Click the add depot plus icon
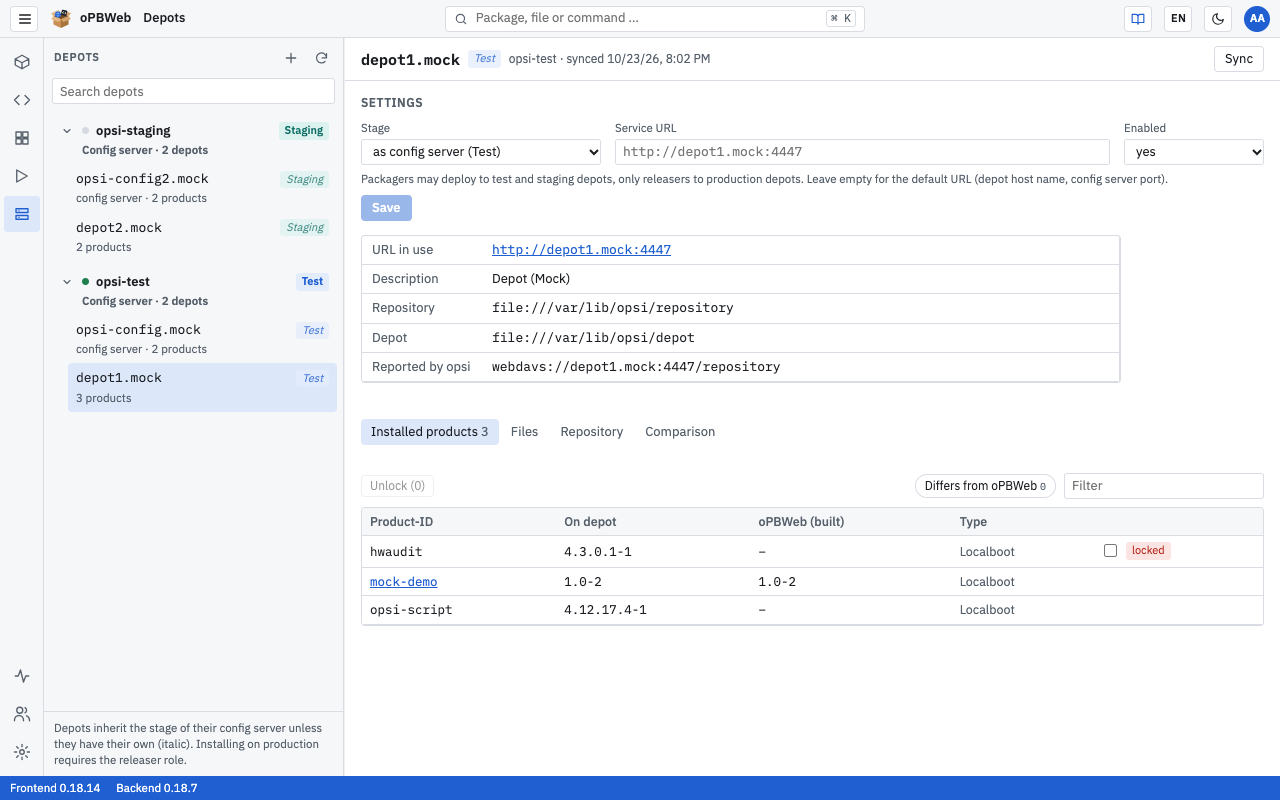Viewport: 1280px width, 800px height. 291,58
